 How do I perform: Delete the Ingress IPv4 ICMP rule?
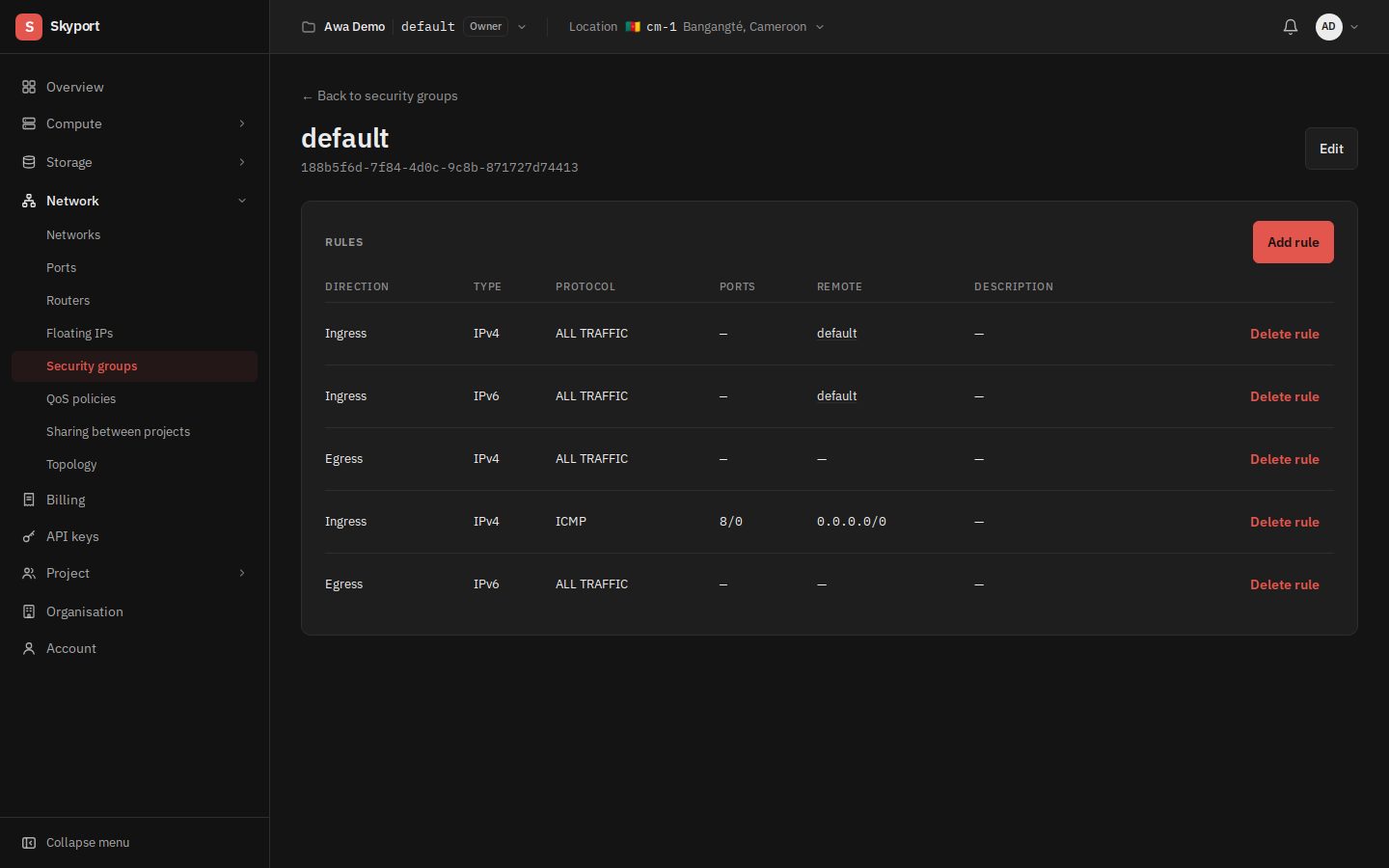[x=1284, y=522]
